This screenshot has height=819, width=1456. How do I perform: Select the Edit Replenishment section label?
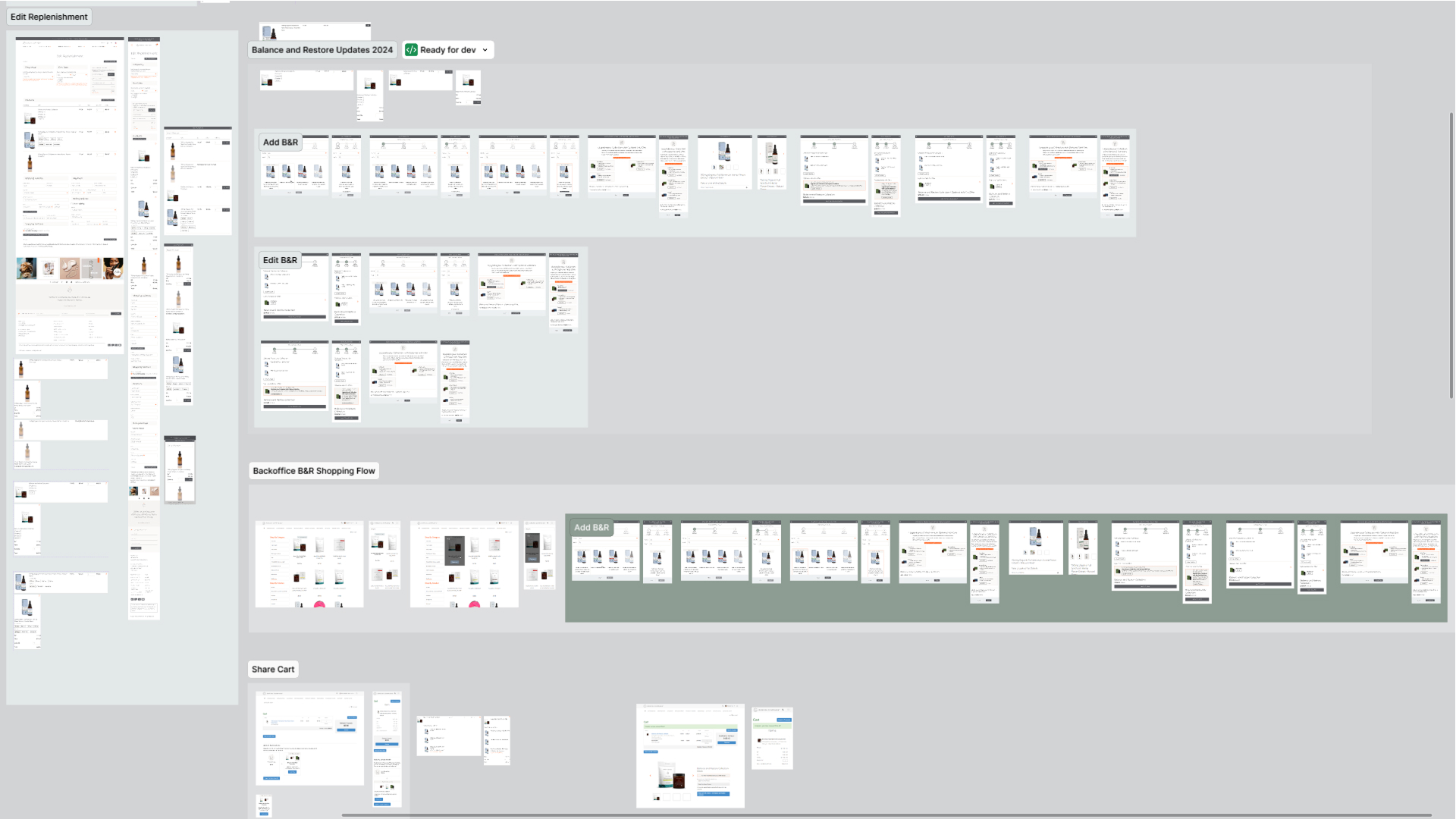[x=49, y=17]
